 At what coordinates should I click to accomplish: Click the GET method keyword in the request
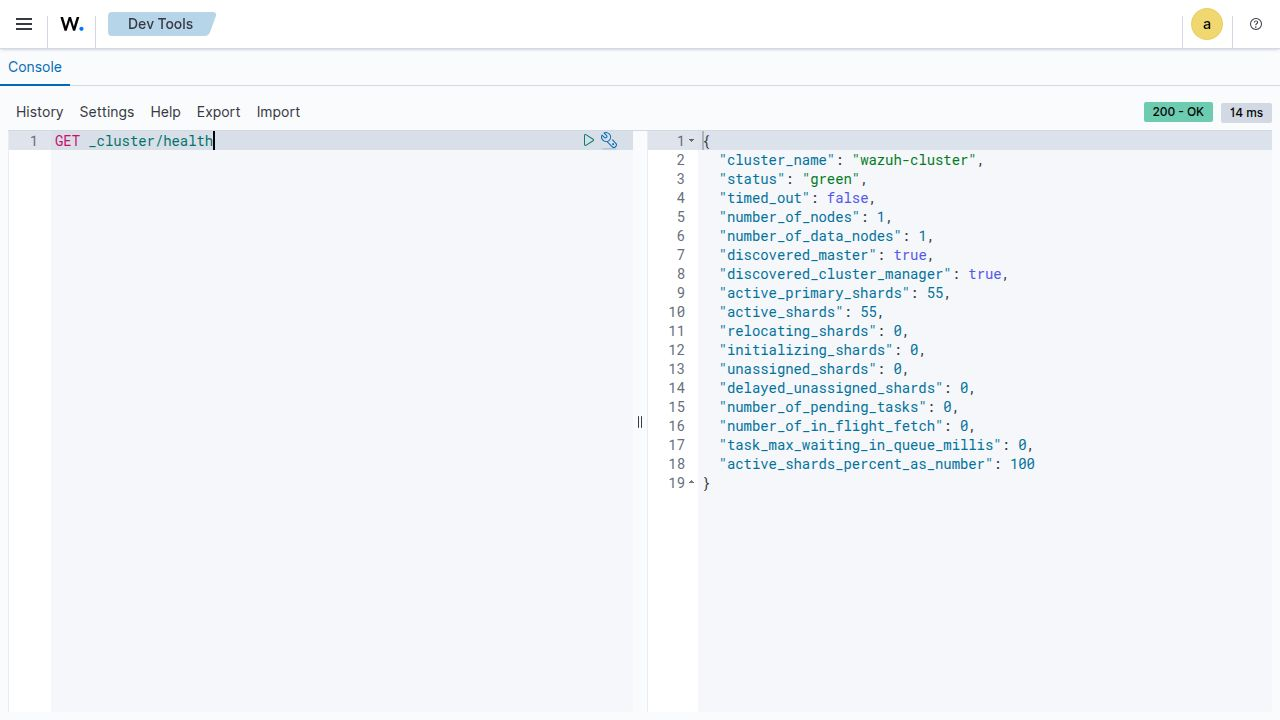(x=67, y=141)
